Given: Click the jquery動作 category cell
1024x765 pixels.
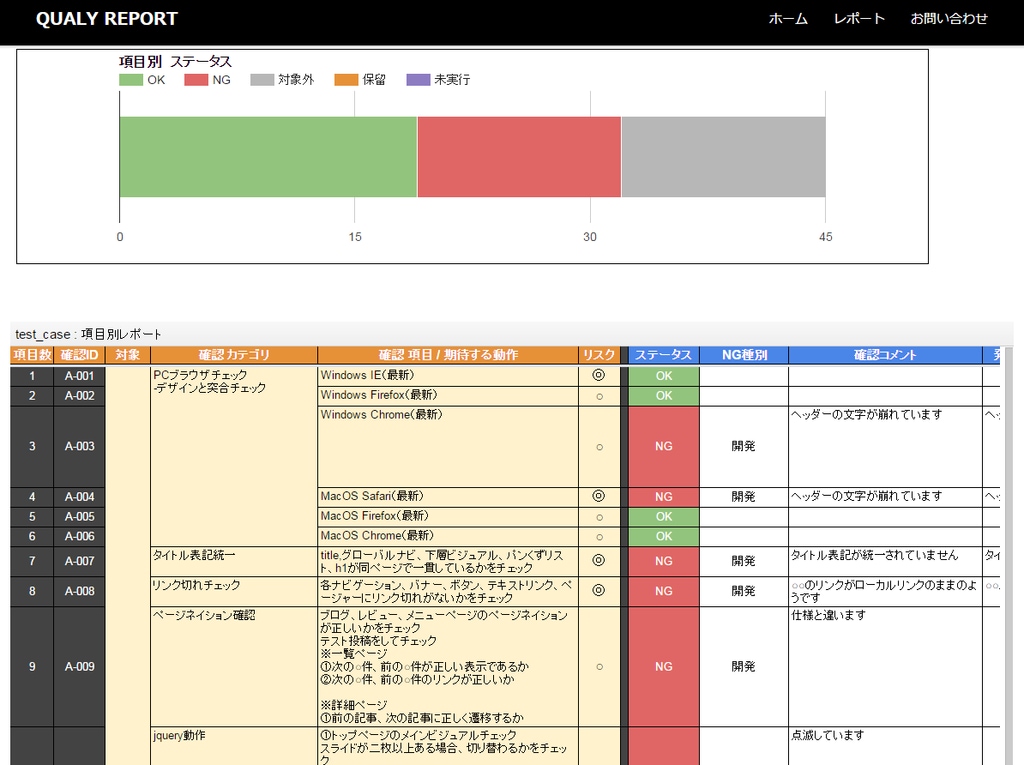Looking at the screenshot, I should click(234, 746).
